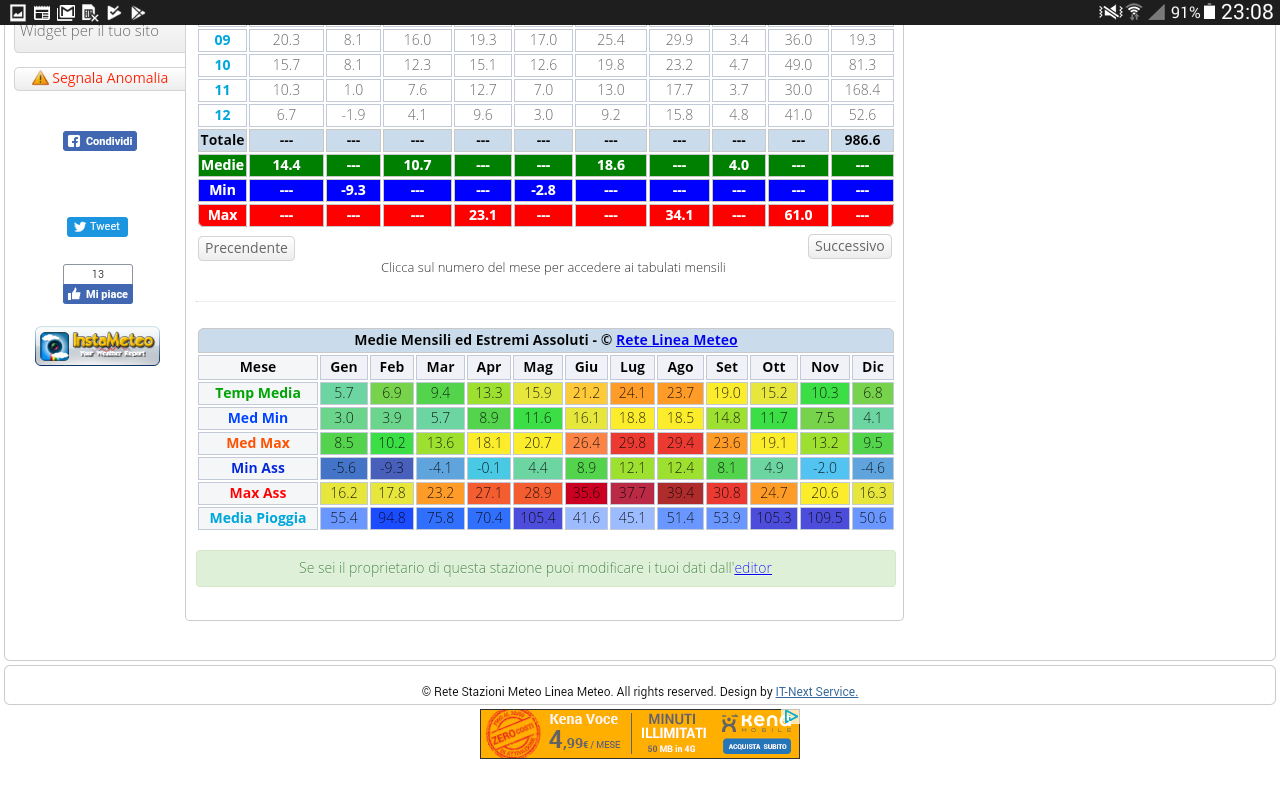Viewport: 1280px width, 800px height.
Task: Open the InstaMeteo badge
Action: pyautogui.click(x=97, y=346)
